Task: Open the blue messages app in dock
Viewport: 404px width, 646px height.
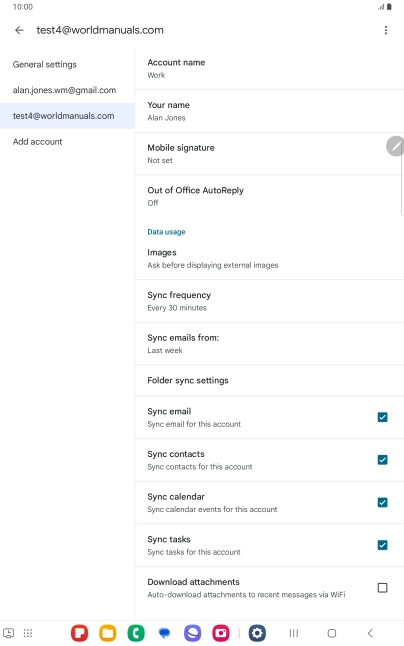Action: pos(164,633)
